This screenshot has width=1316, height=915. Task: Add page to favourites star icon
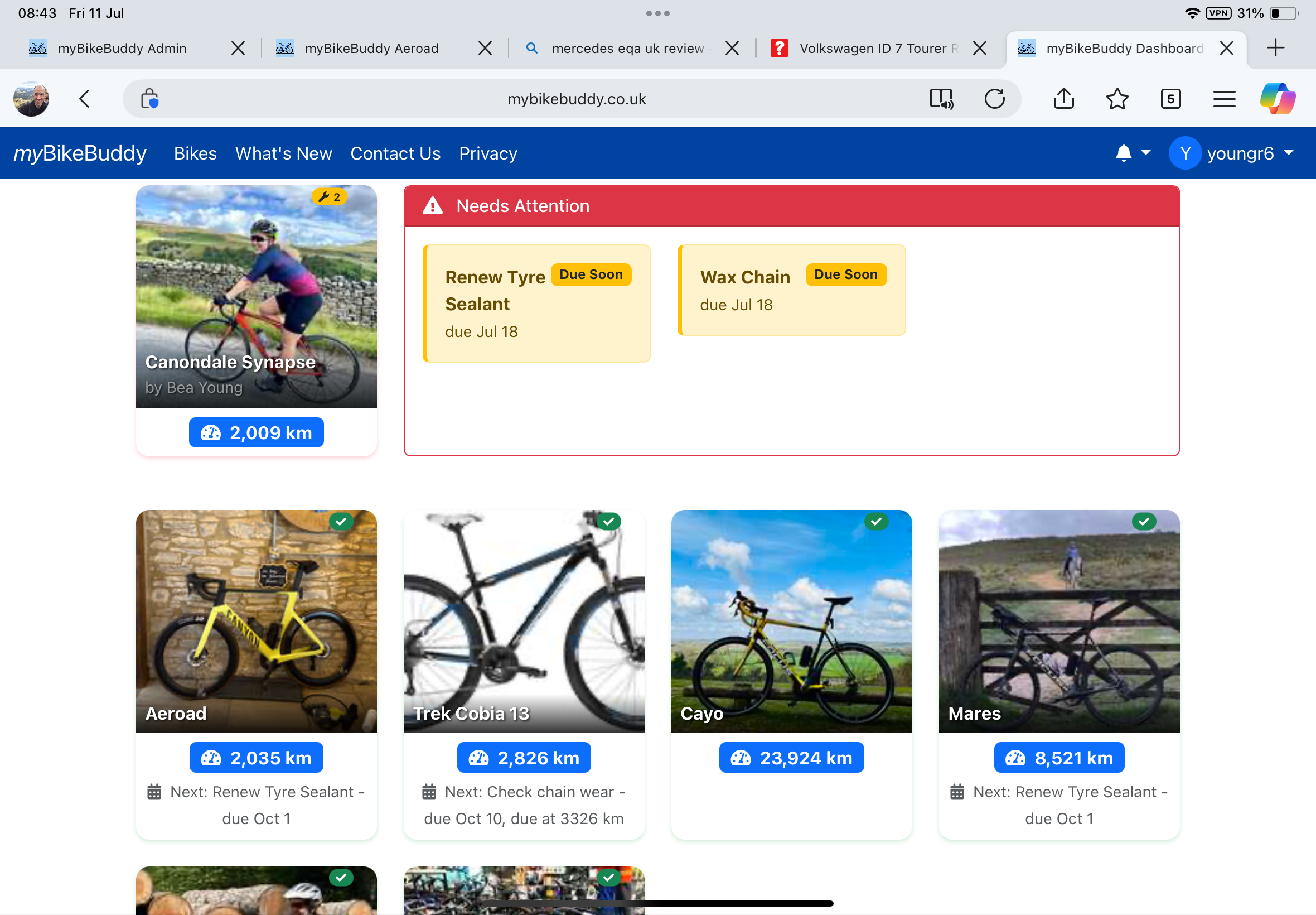(1116, 99)
